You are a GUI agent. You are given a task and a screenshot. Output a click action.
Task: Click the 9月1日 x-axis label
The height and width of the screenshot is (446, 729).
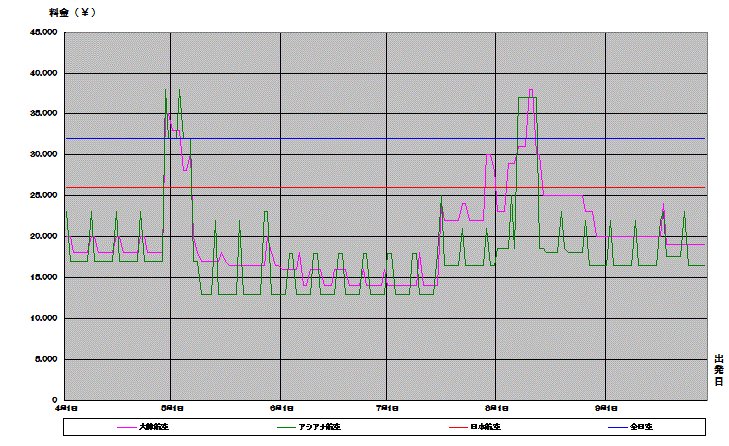[605, 408]
